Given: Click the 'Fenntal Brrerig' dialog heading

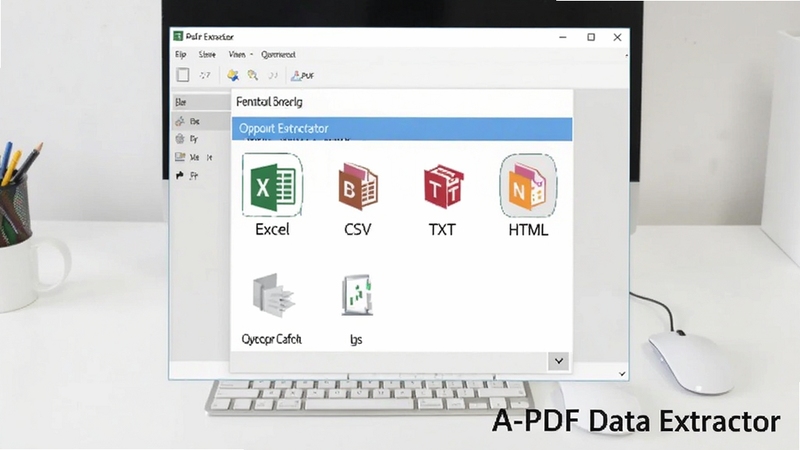Looking at the screenshot, I should click(x=269, y=102).
